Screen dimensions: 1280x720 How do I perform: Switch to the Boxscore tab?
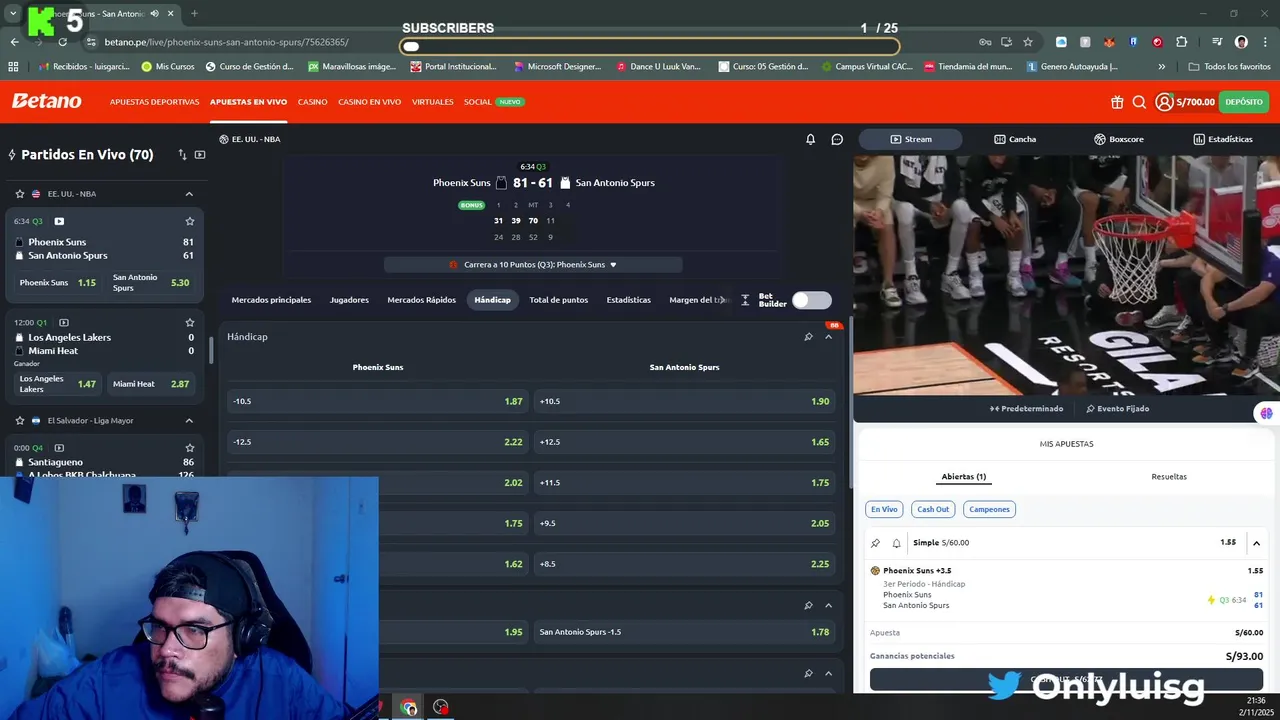click(x=1119, y=139)
